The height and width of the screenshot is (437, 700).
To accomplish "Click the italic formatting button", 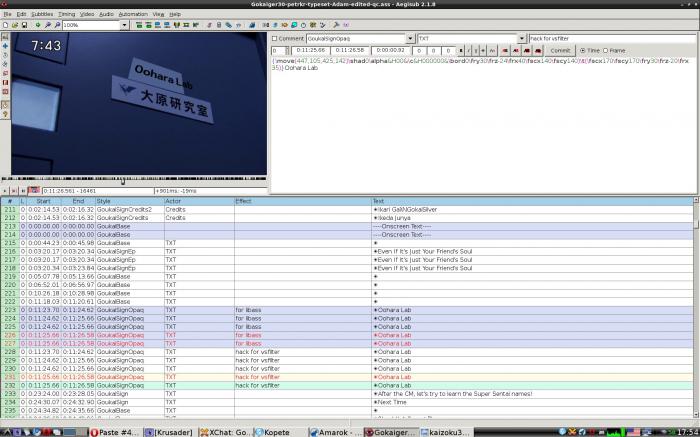I will (x=469, y=50).
